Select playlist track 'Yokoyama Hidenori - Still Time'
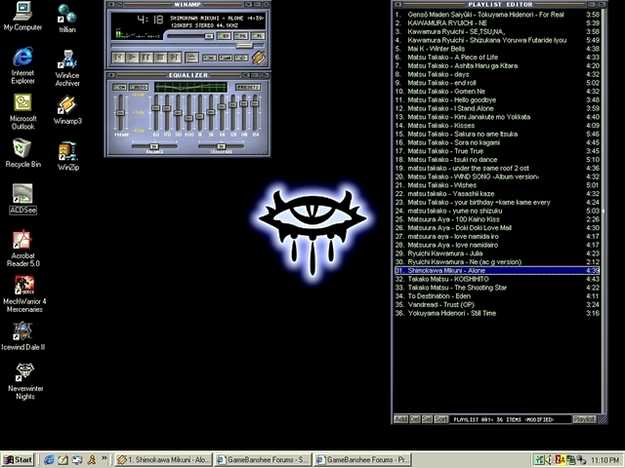The width and height of the screenshot is (625, 468). (497, 313)
